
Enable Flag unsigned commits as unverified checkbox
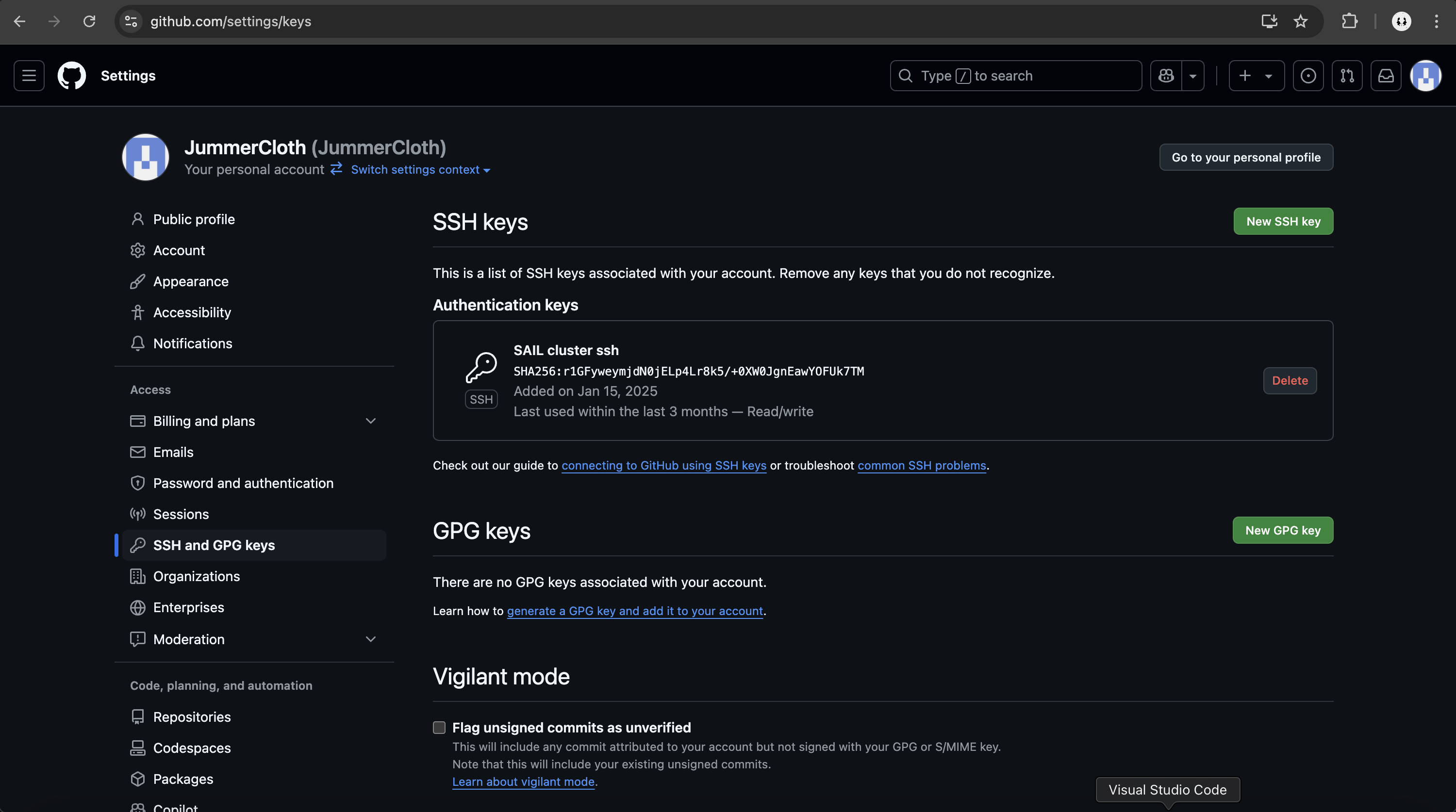click(x=439, y=728)
